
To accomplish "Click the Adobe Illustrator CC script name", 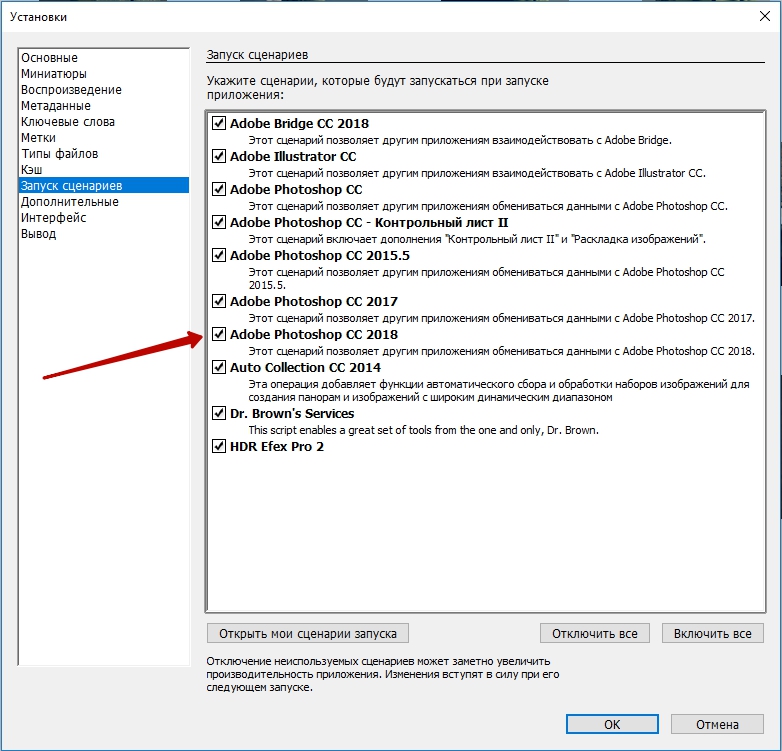I will (293, 156).
